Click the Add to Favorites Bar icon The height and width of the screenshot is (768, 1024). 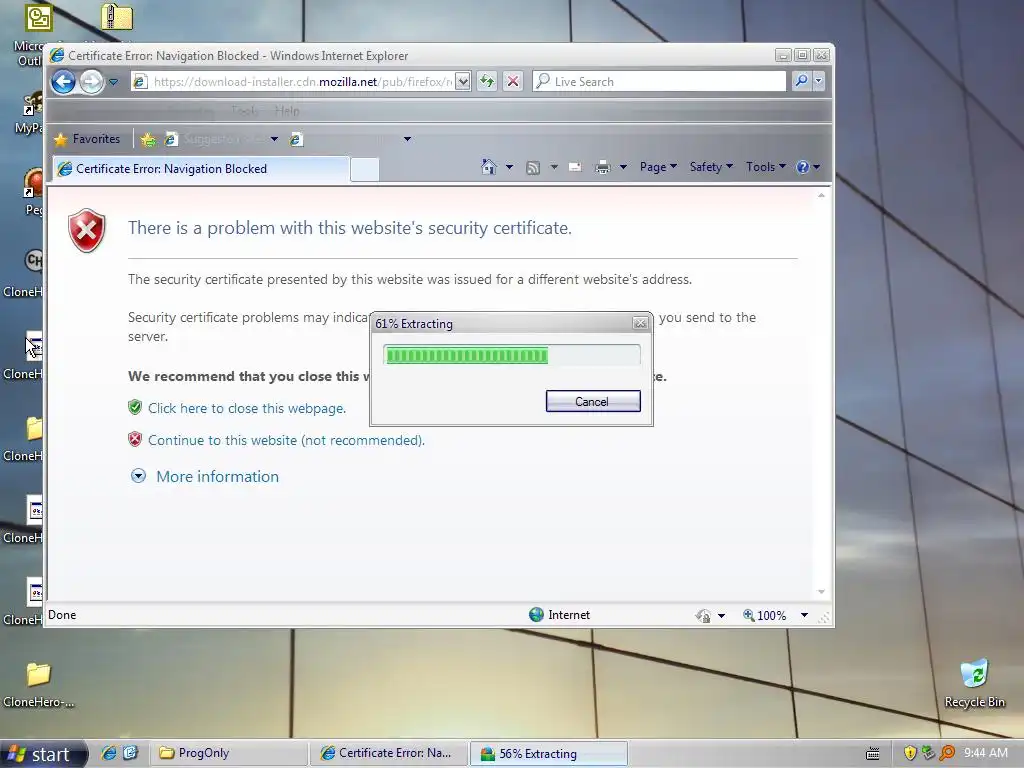(148, 139)
